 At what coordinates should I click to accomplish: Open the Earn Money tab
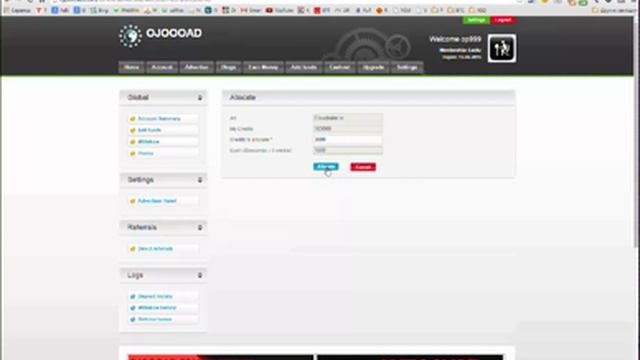point(263,67)
